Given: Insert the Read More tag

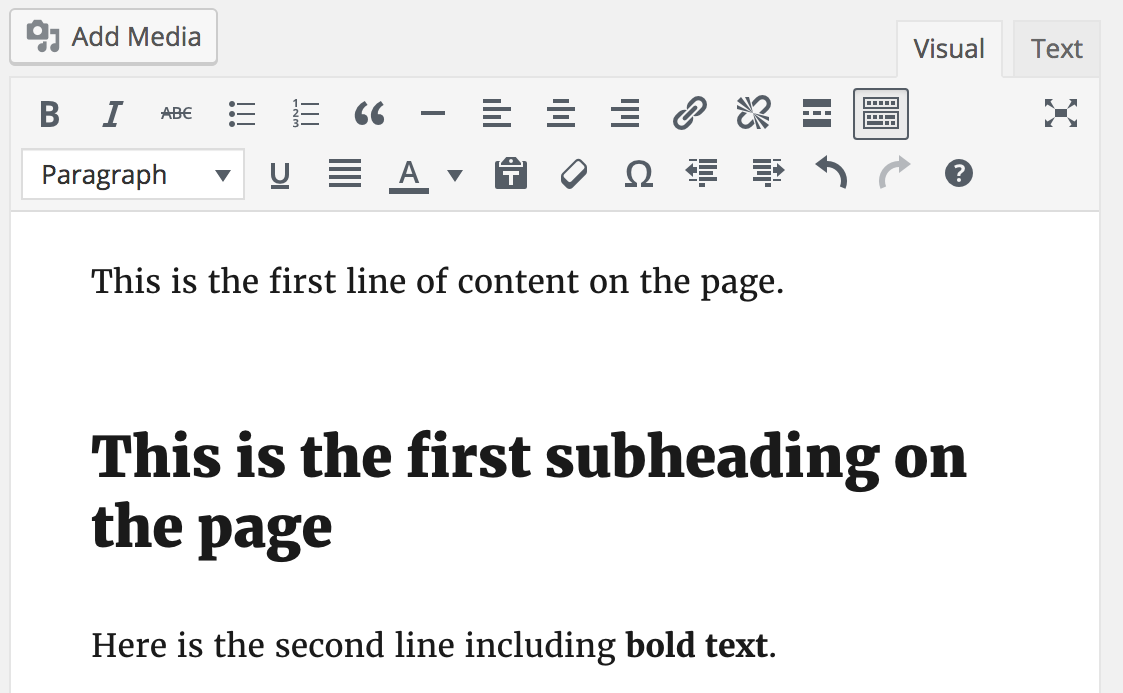Looking at the screenshot, I should click(x=817, y=114).
